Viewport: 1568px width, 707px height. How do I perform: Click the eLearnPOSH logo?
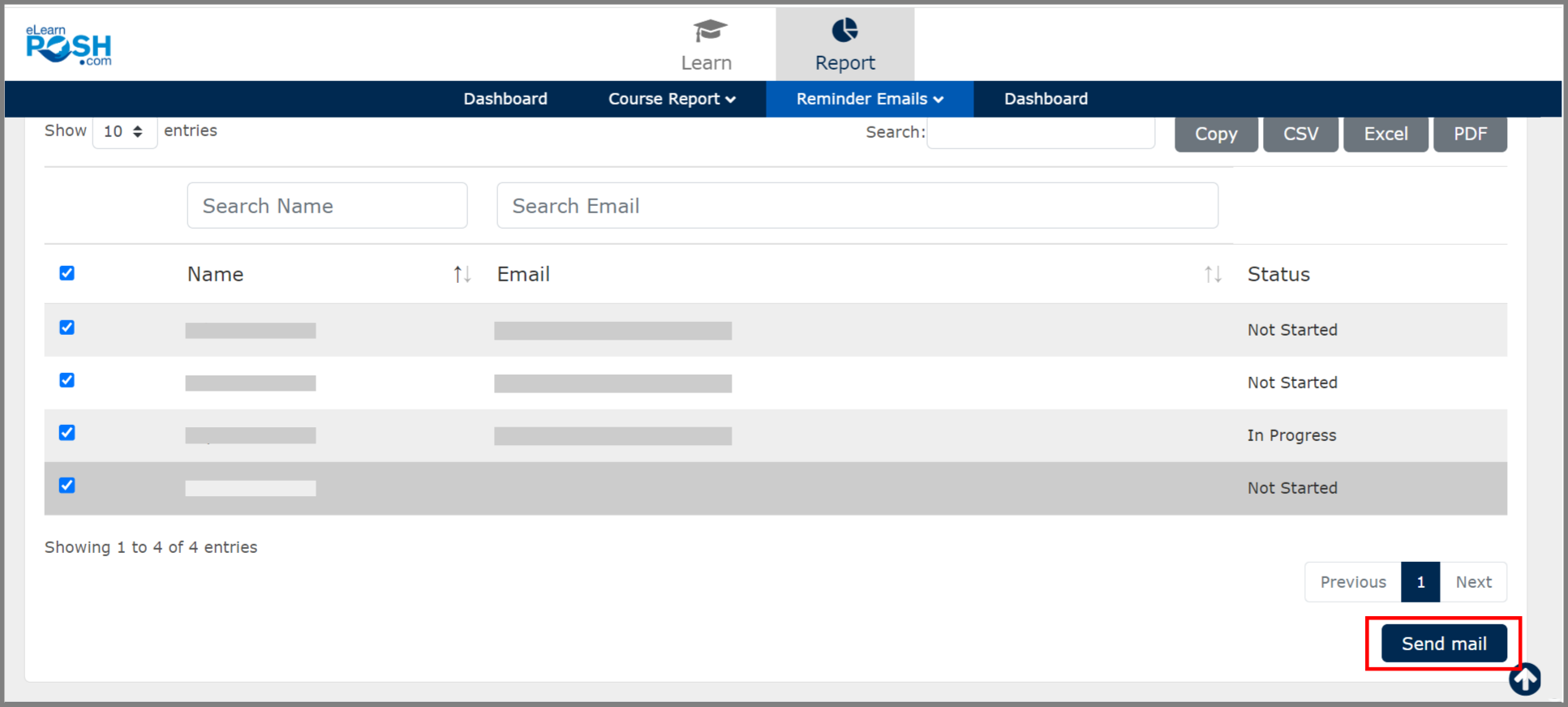(x=69, y=45)
